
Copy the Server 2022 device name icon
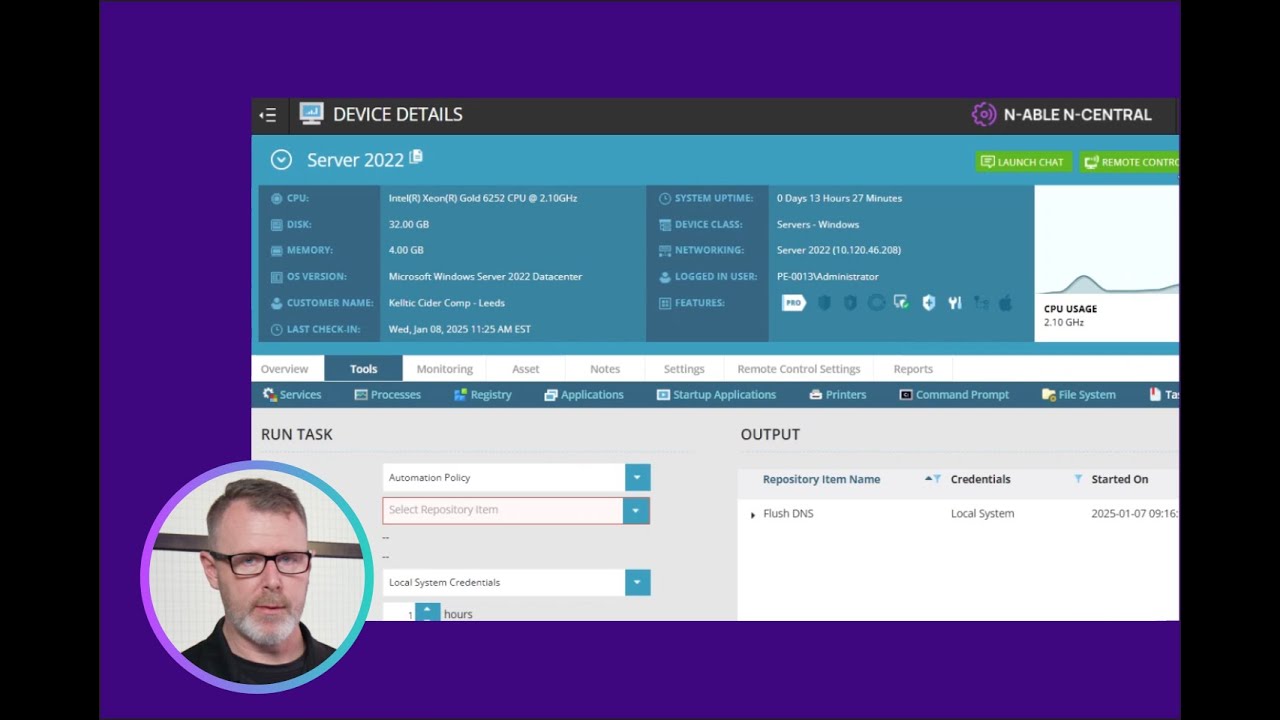point(416,157)
